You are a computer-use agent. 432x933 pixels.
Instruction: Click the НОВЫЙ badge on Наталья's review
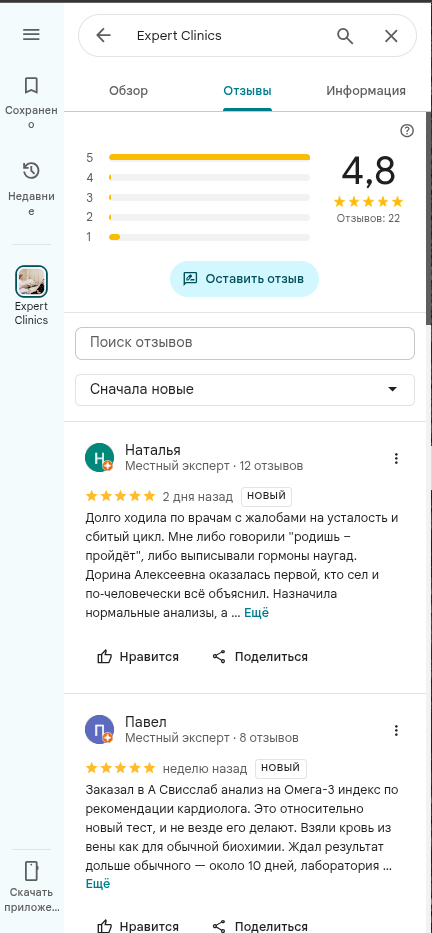pyautogui.click(x=267, y=496)
